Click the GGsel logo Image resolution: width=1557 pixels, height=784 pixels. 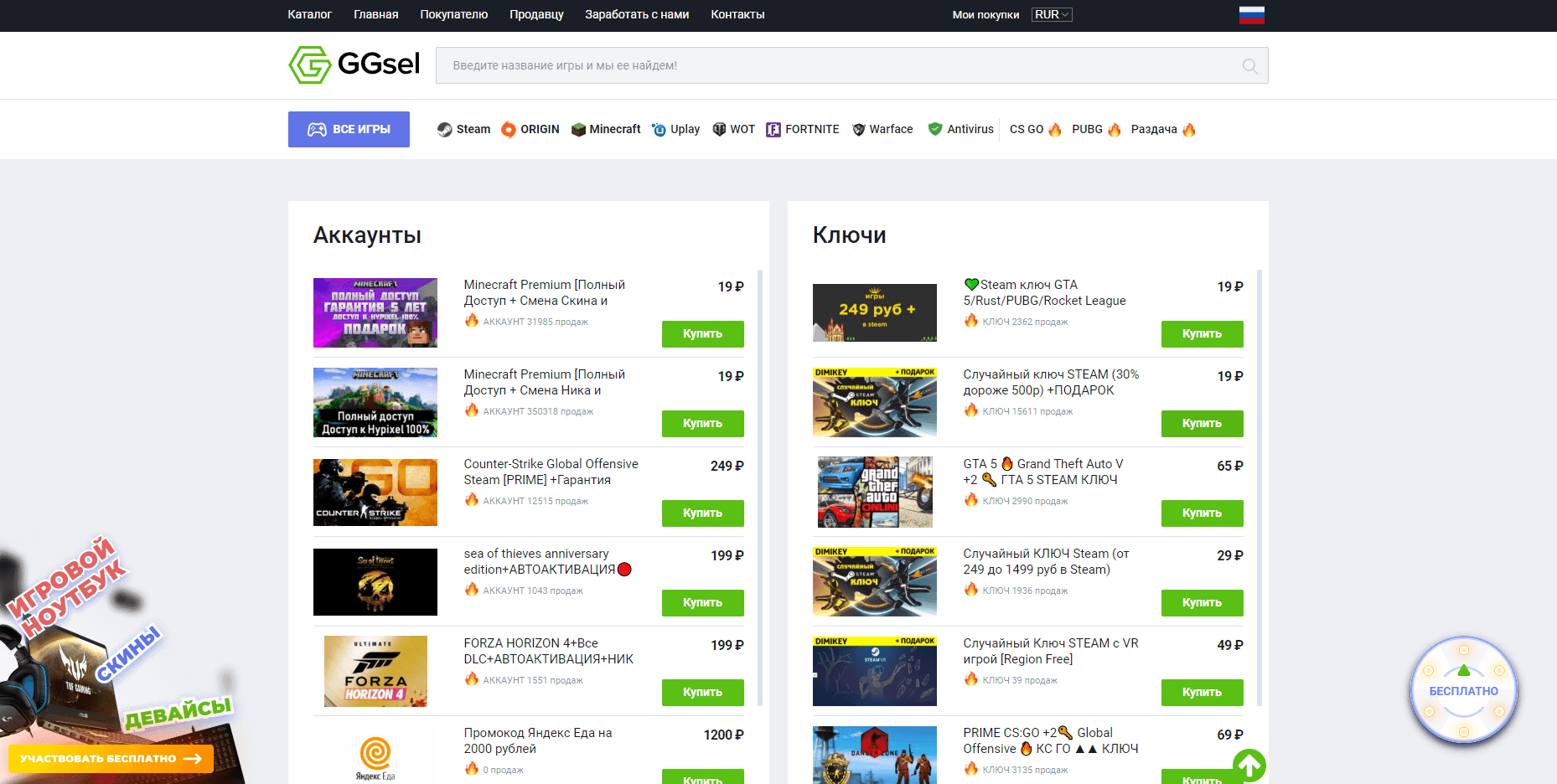click(x=354, y=64)
